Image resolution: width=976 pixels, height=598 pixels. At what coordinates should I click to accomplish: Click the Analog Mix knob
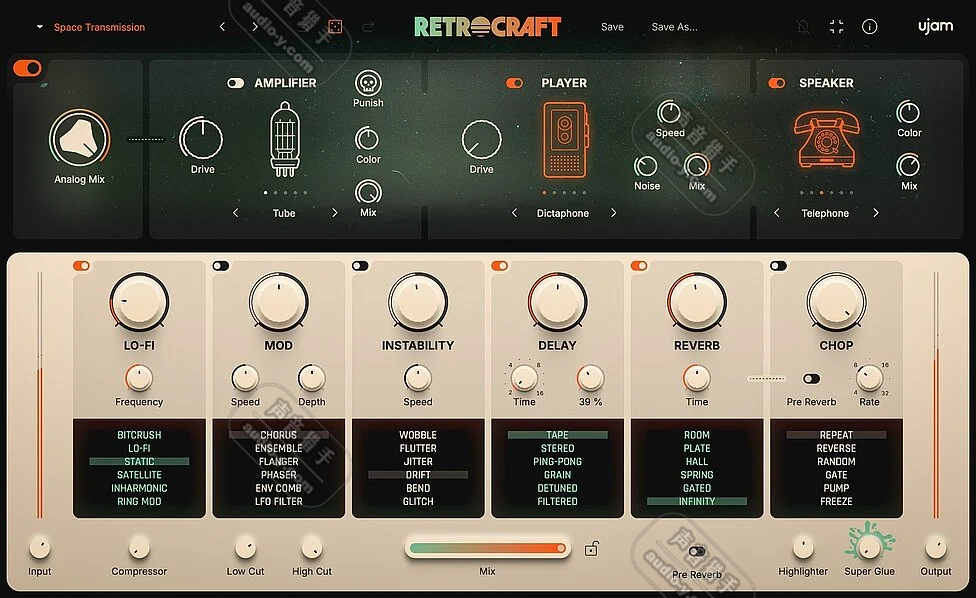click(79, 139)
